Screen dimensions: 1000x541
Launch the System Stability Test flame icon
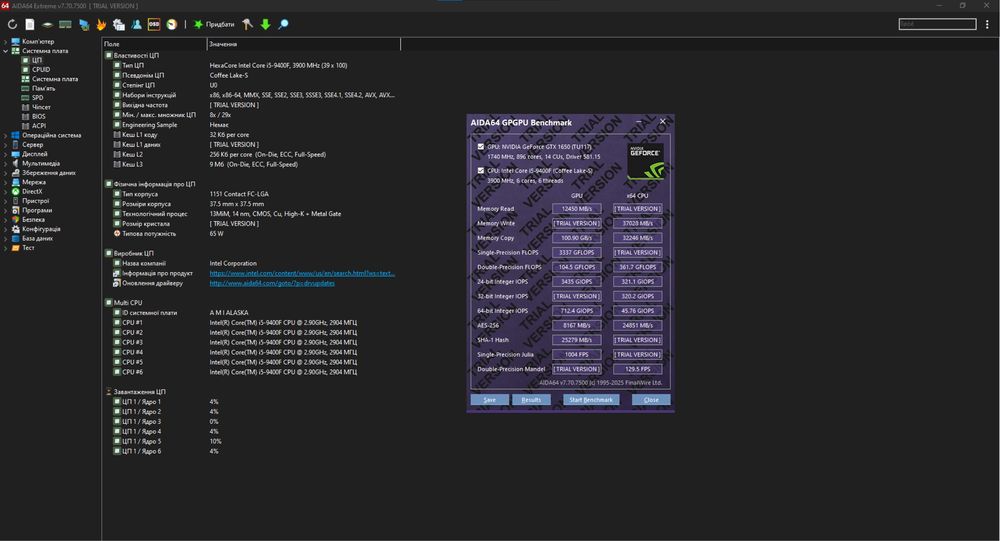pyautogui.click(x=101, y=24)
